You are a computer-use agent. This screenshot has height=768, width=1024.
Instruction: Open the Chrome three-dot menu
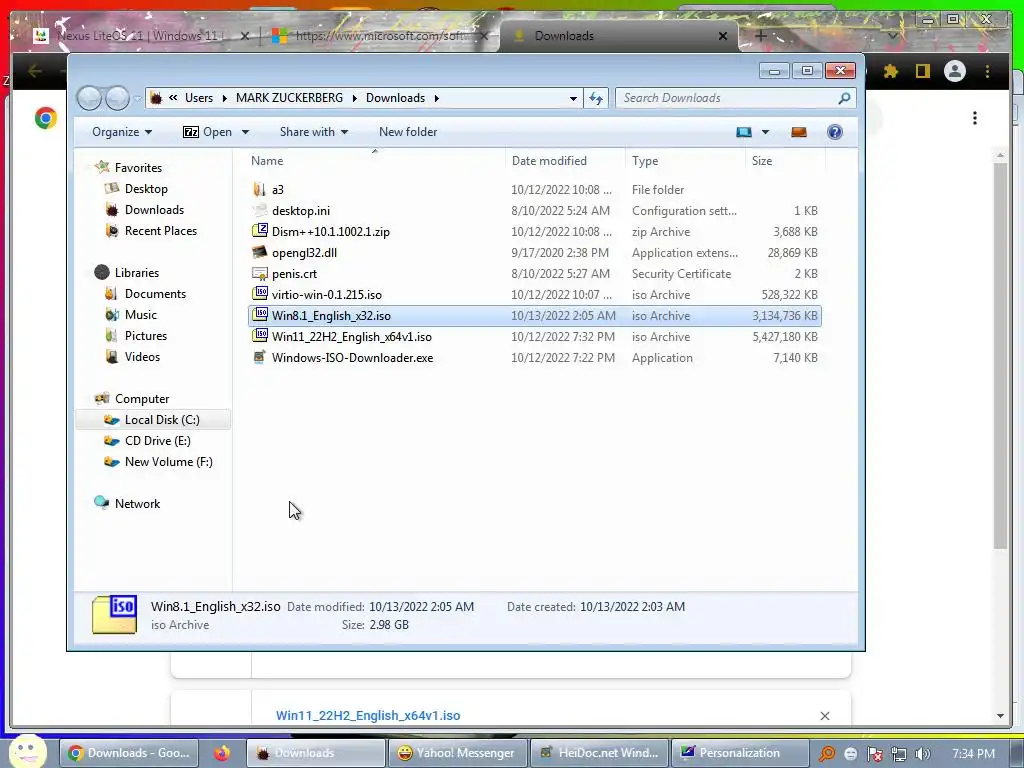(x=987, y=71)
